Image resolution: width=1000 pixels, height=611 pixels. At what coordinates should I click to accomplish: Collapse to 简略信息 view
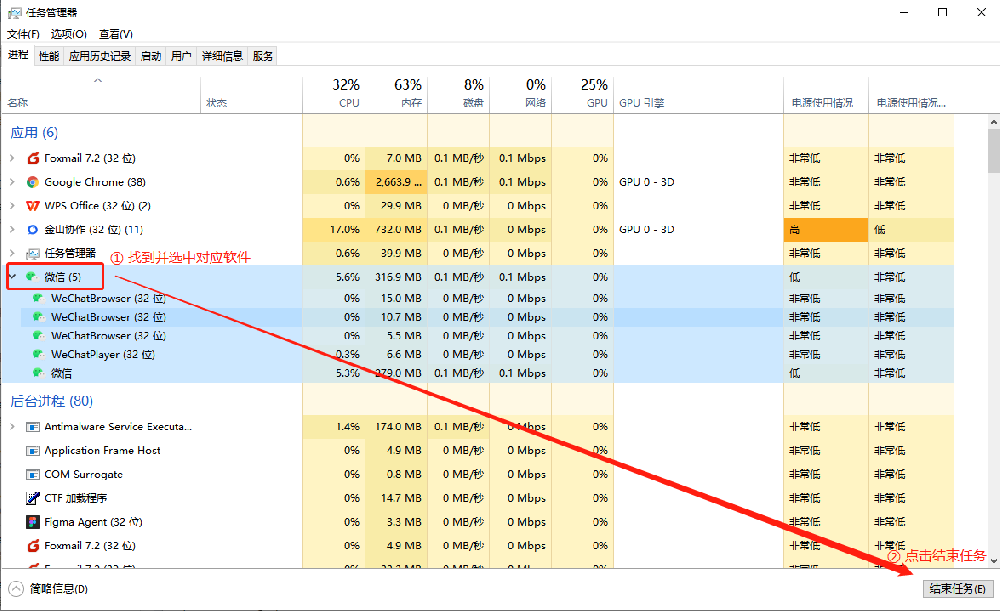(48, 589)
